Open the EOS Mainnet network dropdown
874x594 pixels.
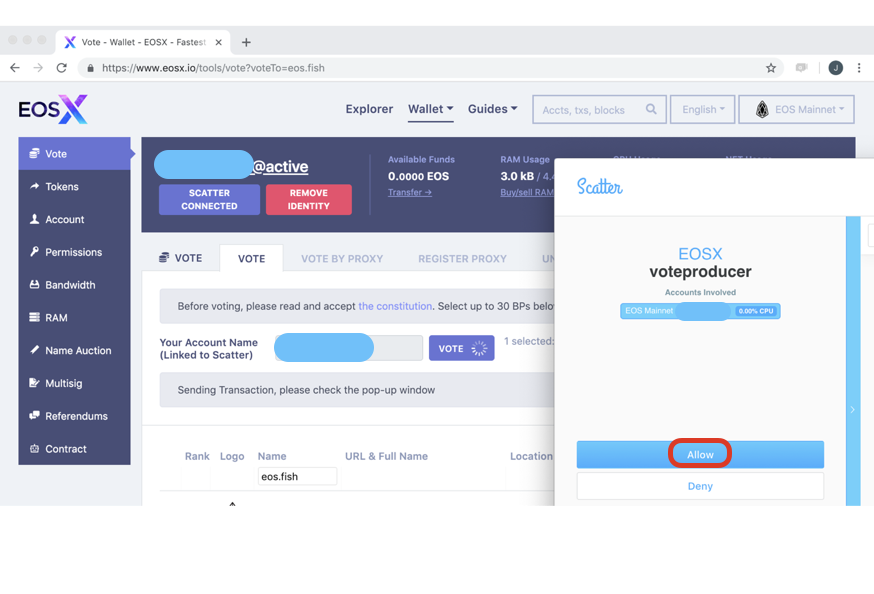point(797,109)
